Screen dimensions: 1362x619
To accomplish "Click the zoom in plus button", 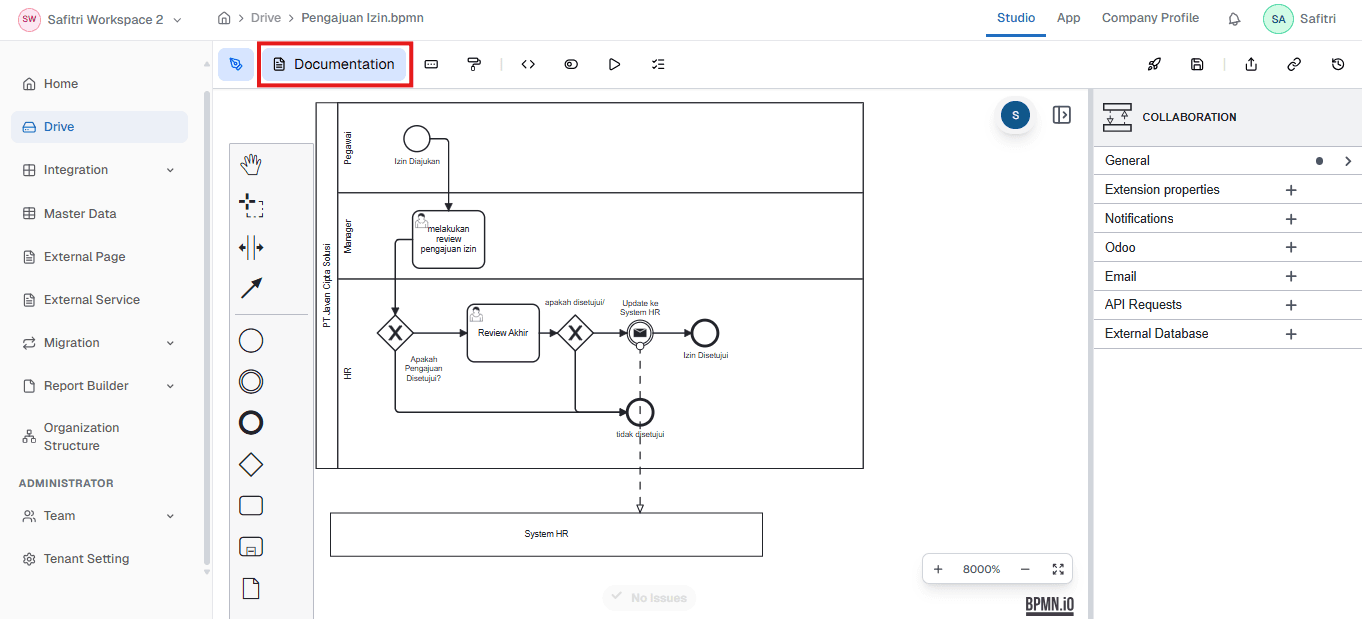I will 938,569.
